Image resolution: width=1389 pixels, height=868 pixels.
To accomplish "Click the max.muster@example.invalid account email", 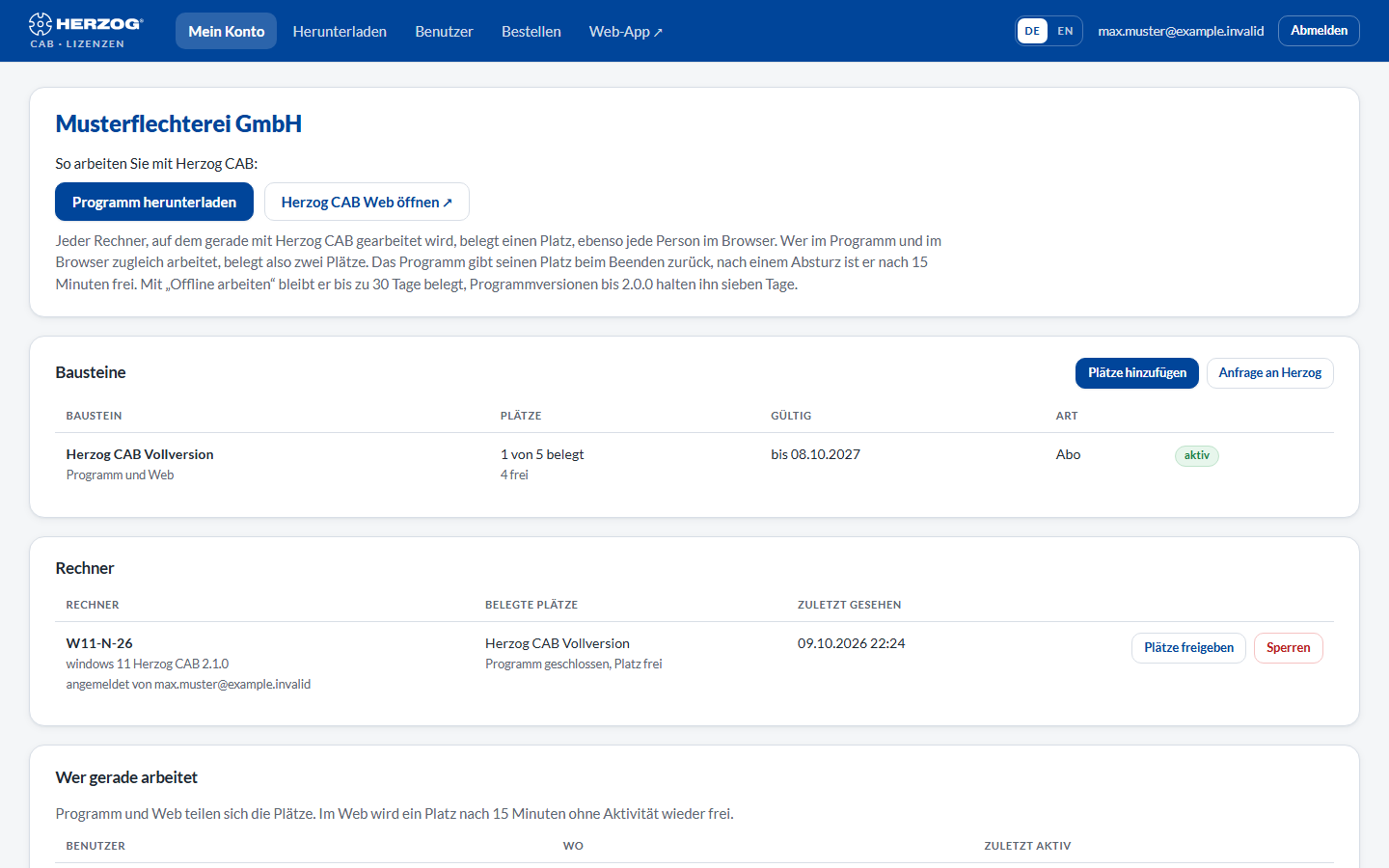I will (1181, 31).
